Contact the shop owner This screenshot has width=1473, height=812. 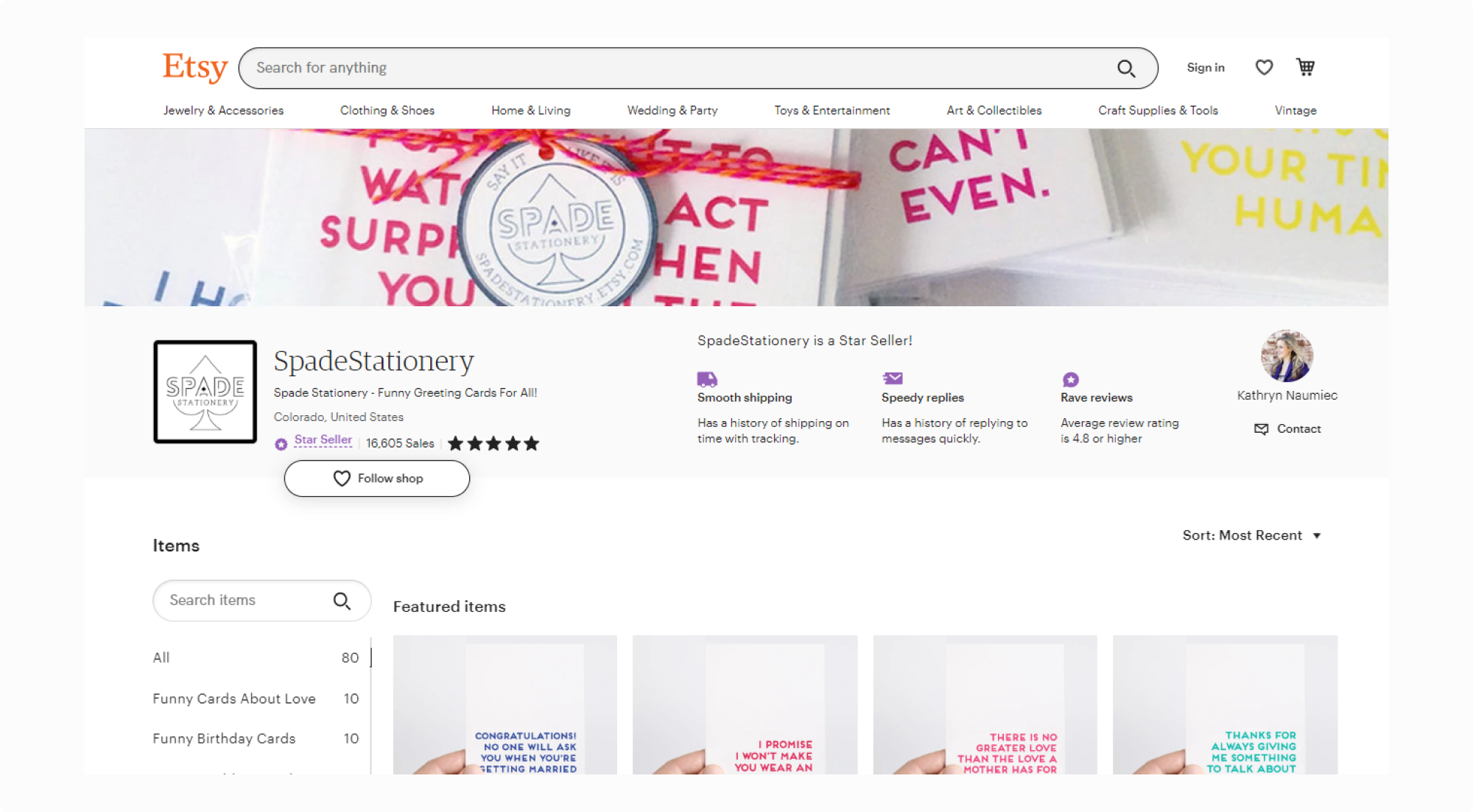tap(1287, 429)
